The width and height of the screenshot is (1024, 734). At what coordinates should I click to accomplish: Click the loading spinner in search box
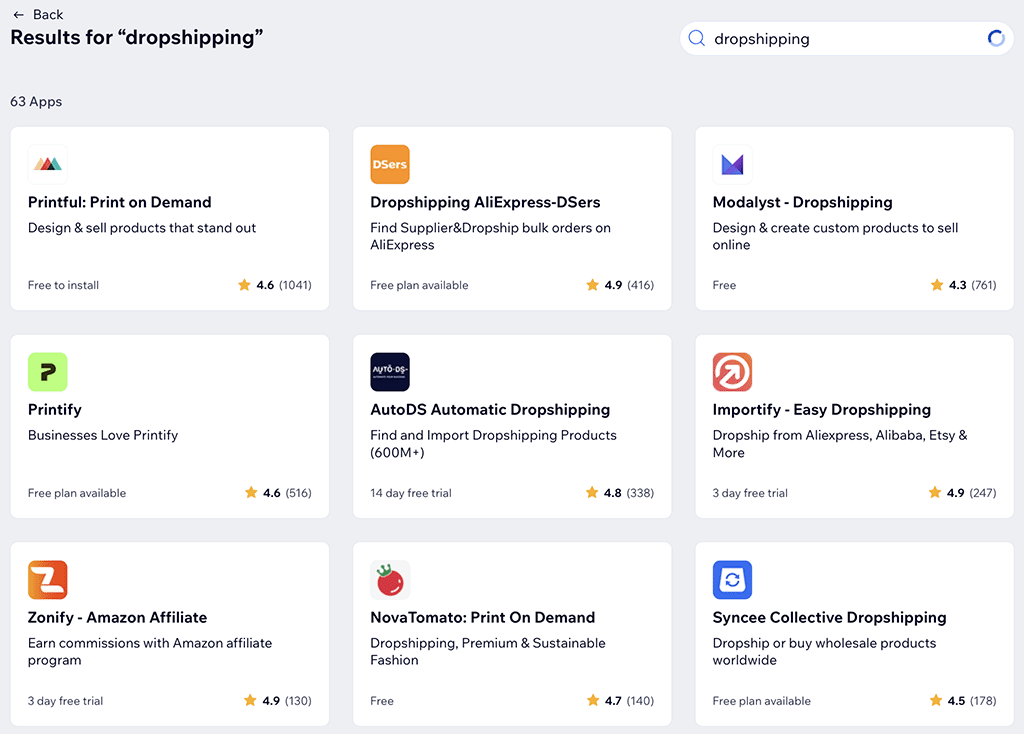click(996, 39)
